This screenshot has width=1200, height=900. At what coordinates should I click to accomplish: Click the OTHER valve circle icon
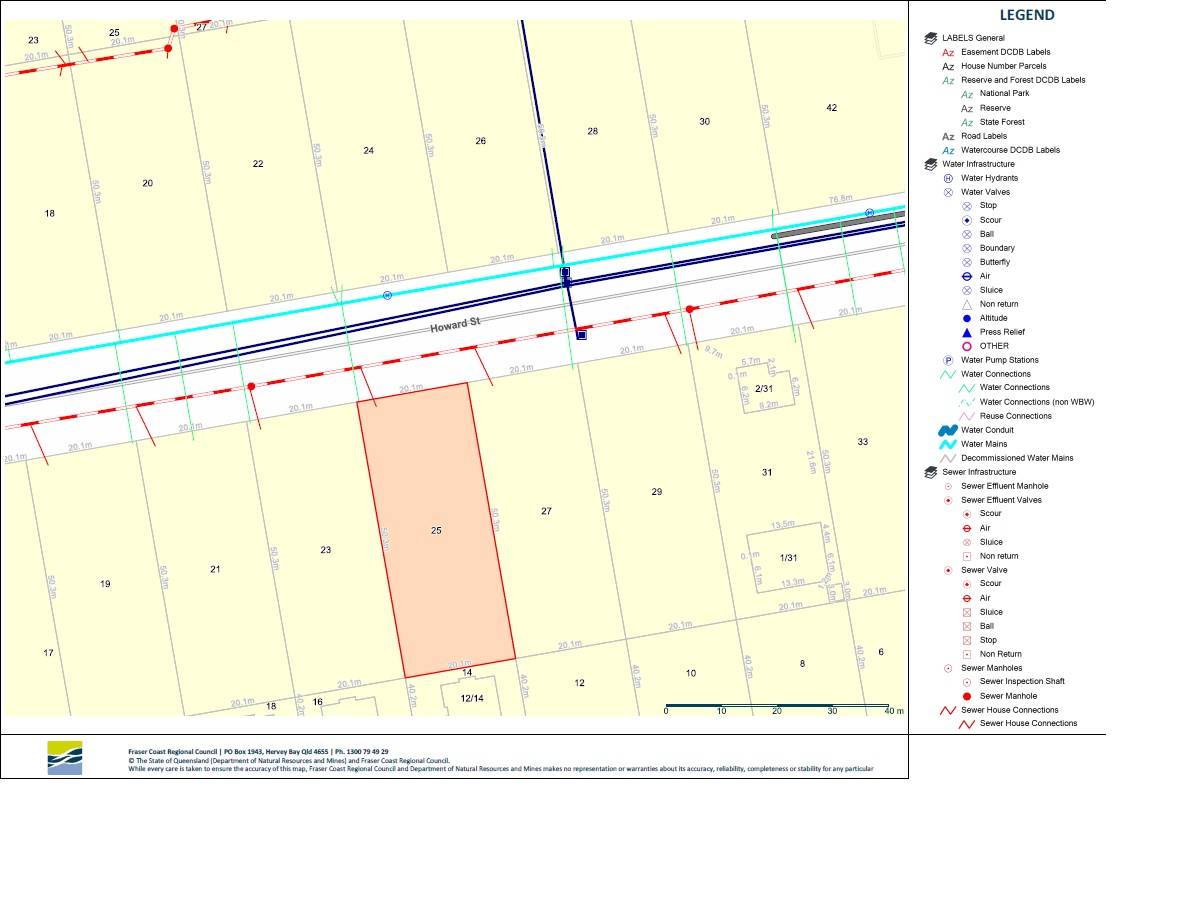(967, 346)
